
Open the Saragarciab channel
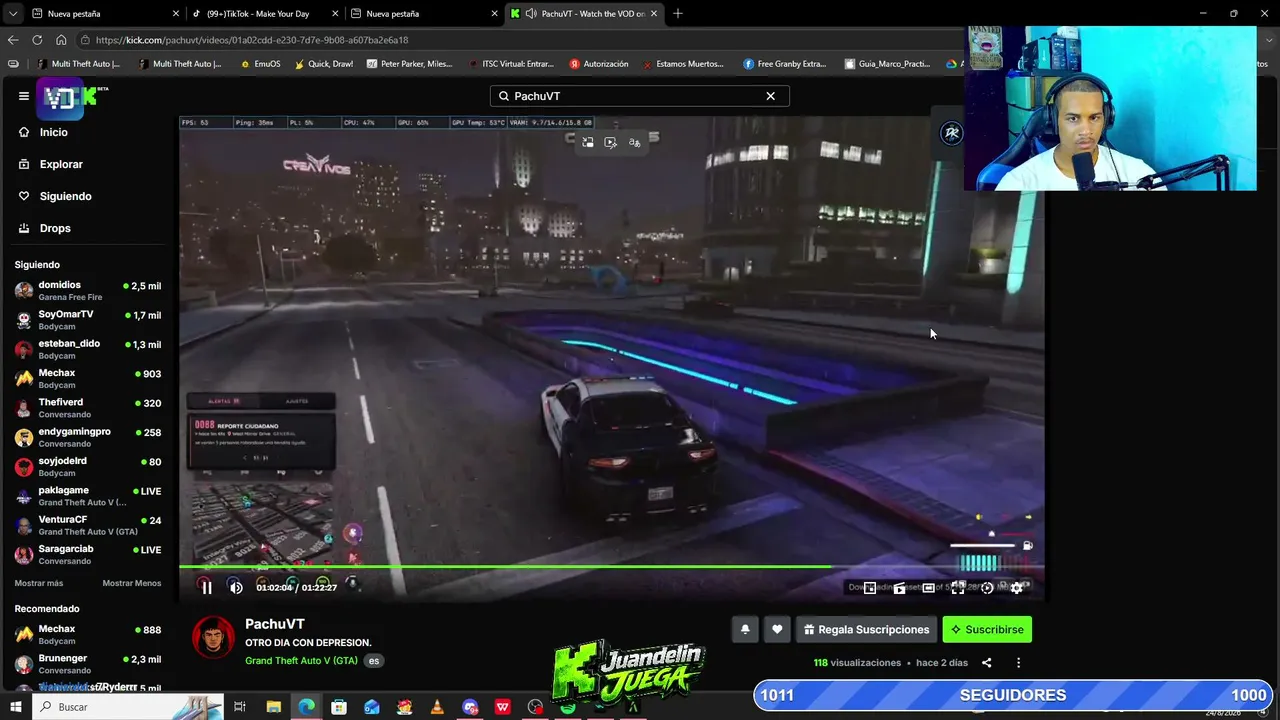tap(88, 554)
